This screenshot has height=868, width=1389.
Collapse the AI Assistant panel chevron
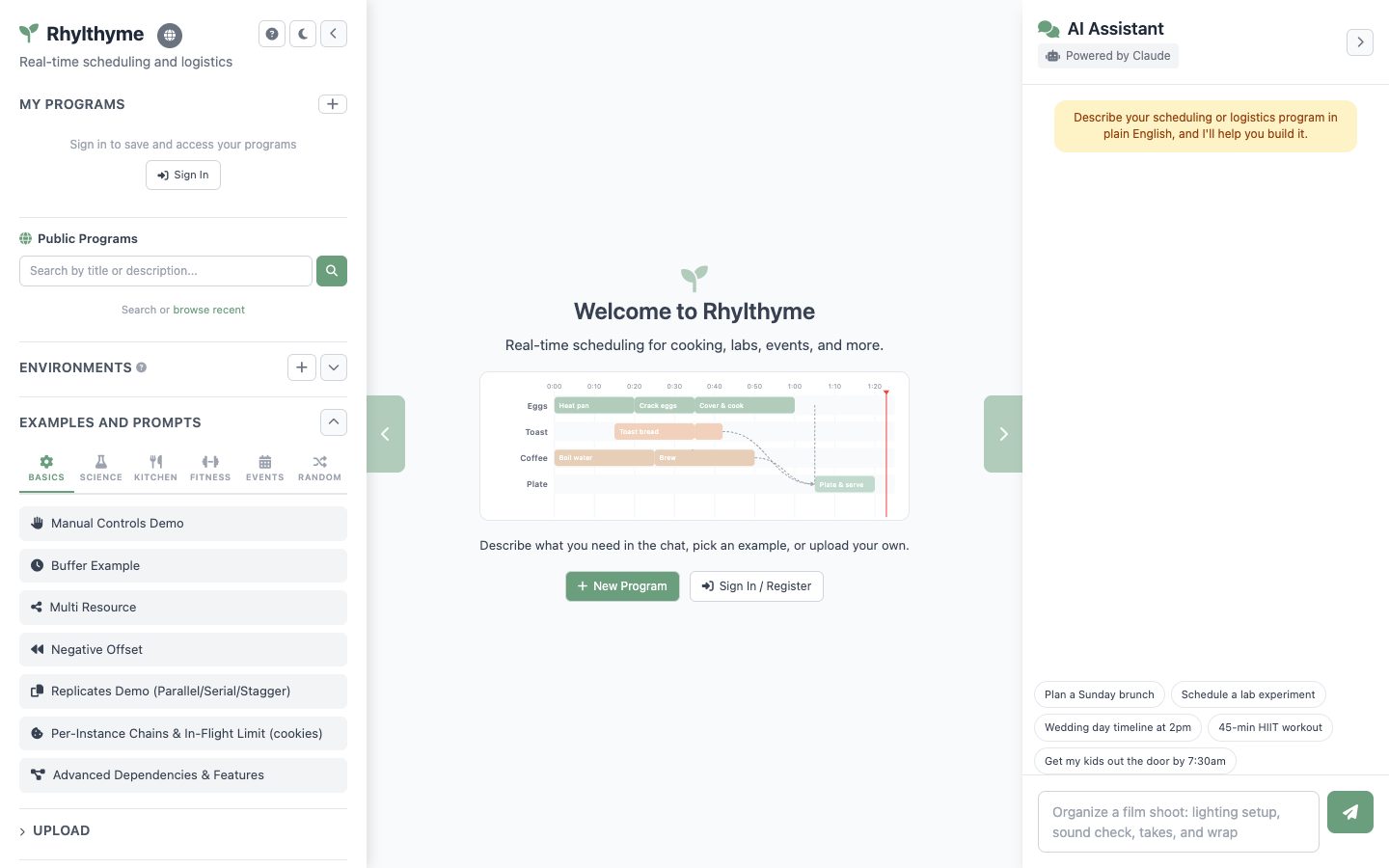point(1360,42)
